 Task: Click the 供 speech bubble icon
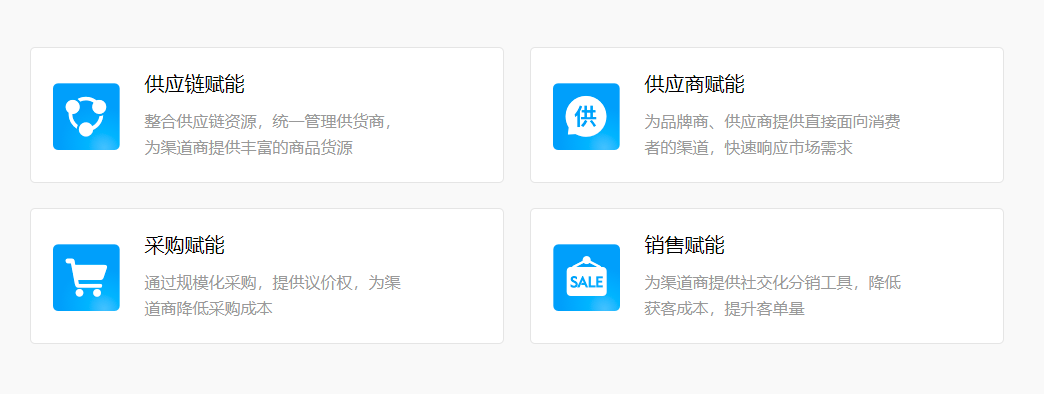point(586,116)
